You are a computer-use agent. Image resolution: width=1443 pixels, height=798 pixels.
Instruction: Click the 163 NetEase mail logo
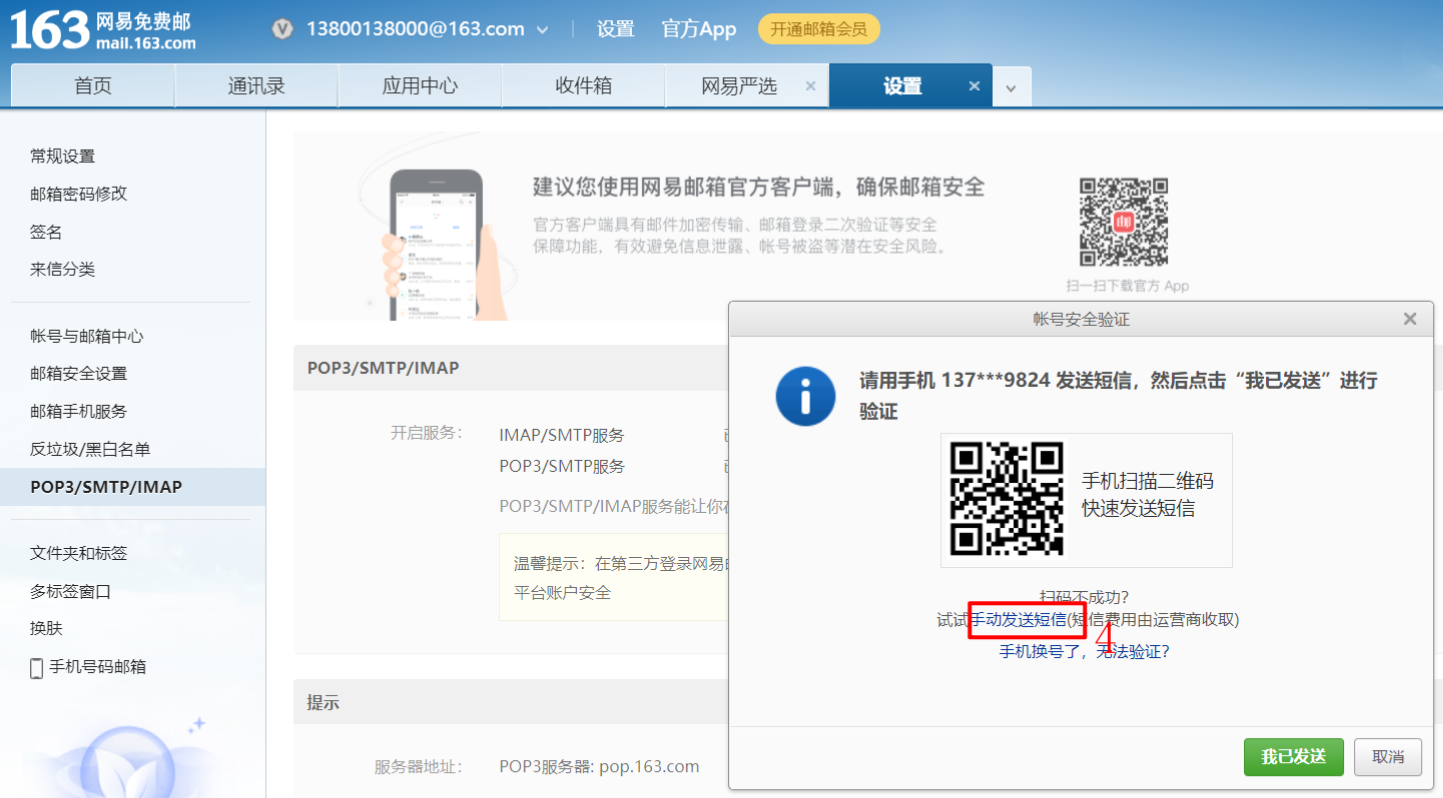click(103, 31)
